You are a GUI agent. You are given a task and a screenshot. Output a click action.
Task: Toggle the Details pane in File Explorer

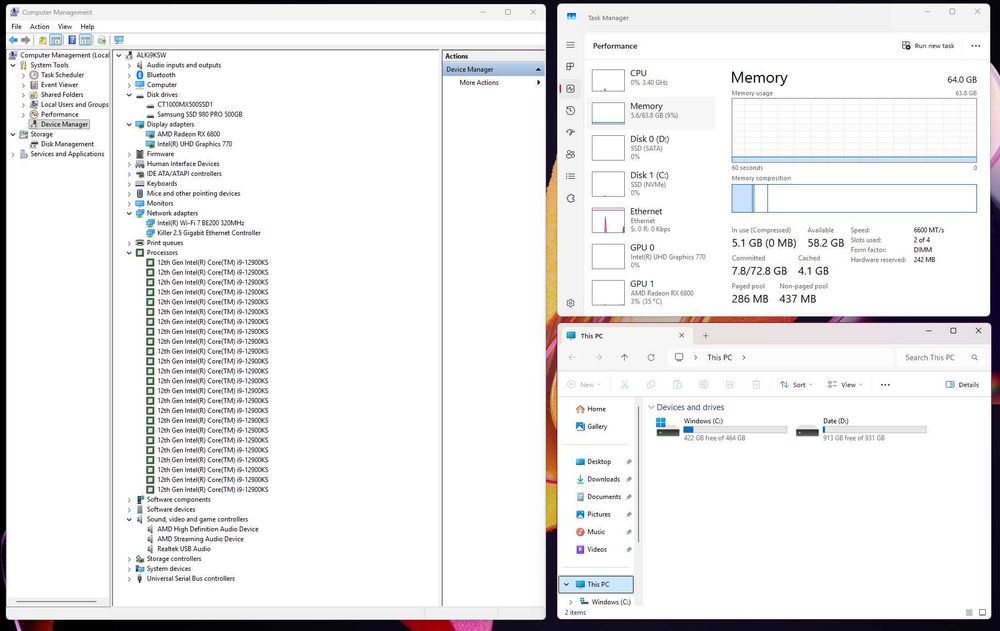(962, 385)
